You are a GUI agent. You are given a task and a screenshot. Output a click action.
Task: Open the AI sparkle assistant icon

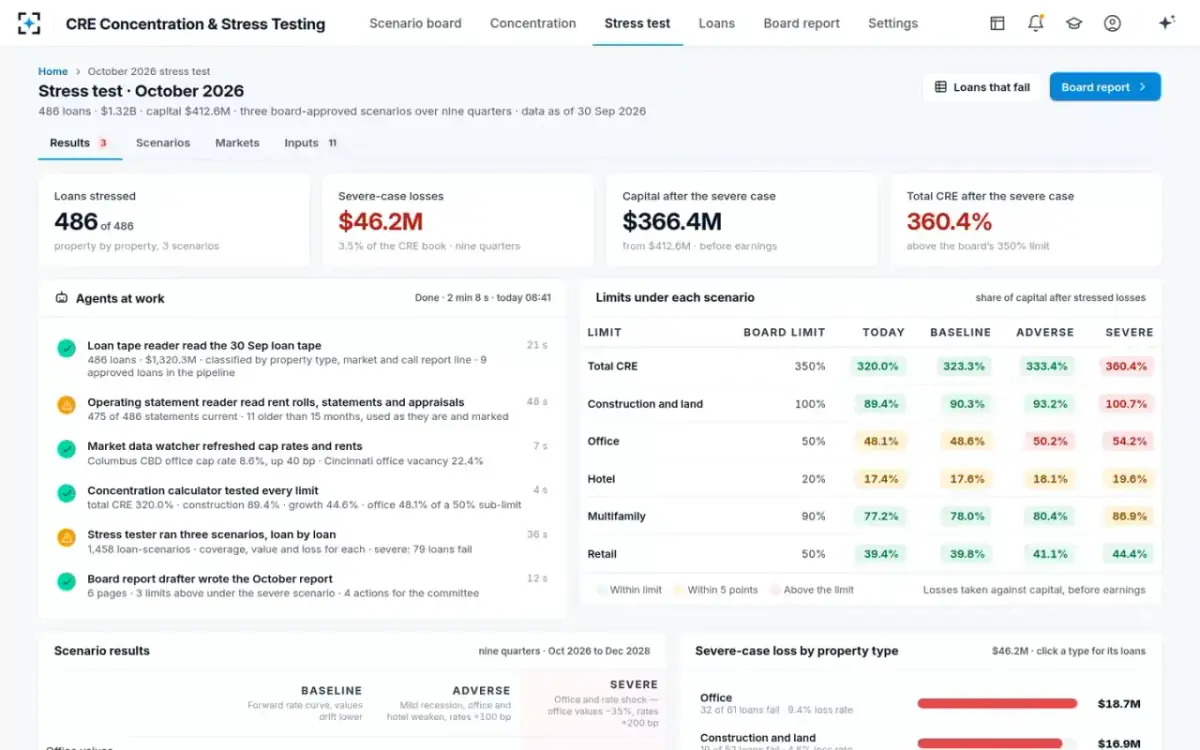[x=1166, y=23]
